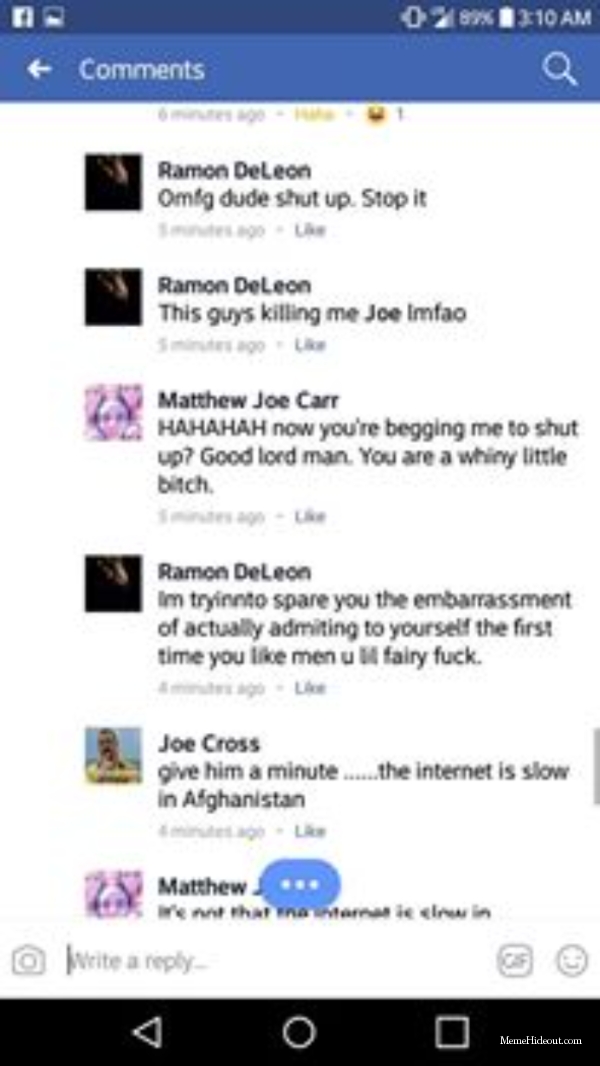This screenshot has width=600, height=1066.
Task: Tap the back arrow beside Comments
Action: [39, 69]
